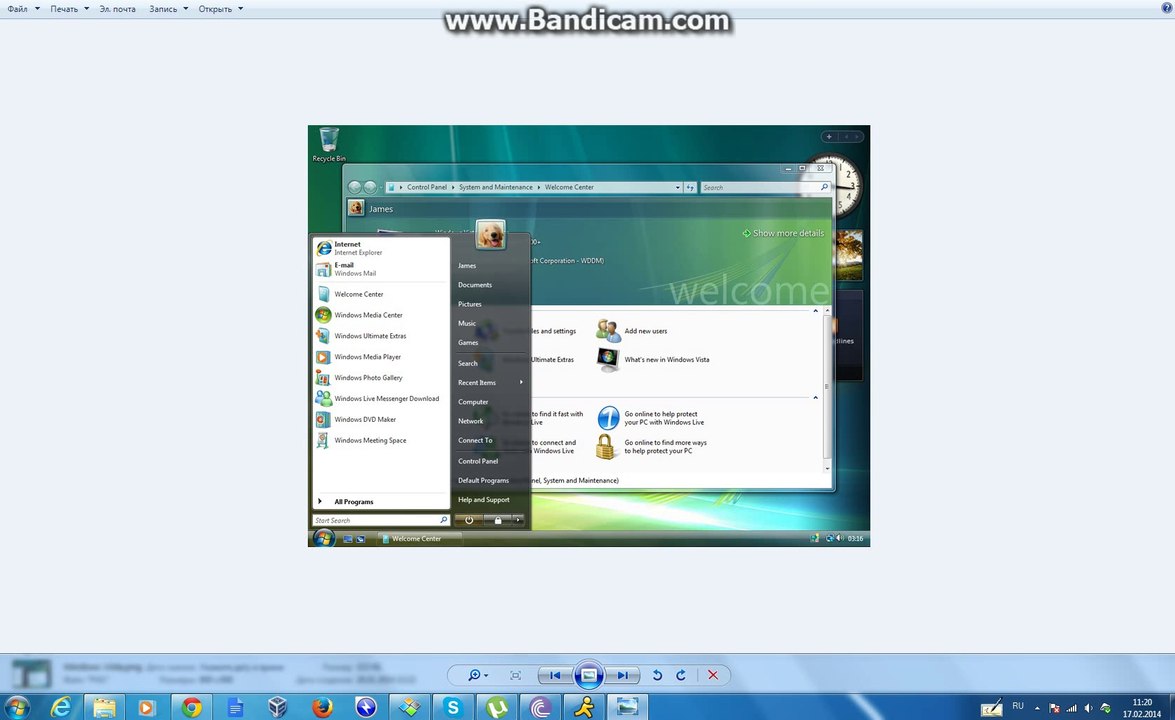Rotate the picture clockwise

tap(681, 675)
